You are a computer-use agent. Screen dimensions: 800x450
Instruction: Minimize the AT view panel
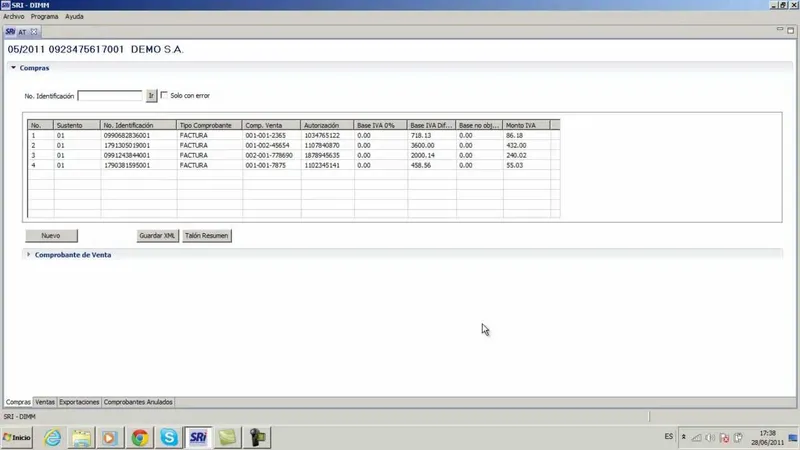coord(780,30)
